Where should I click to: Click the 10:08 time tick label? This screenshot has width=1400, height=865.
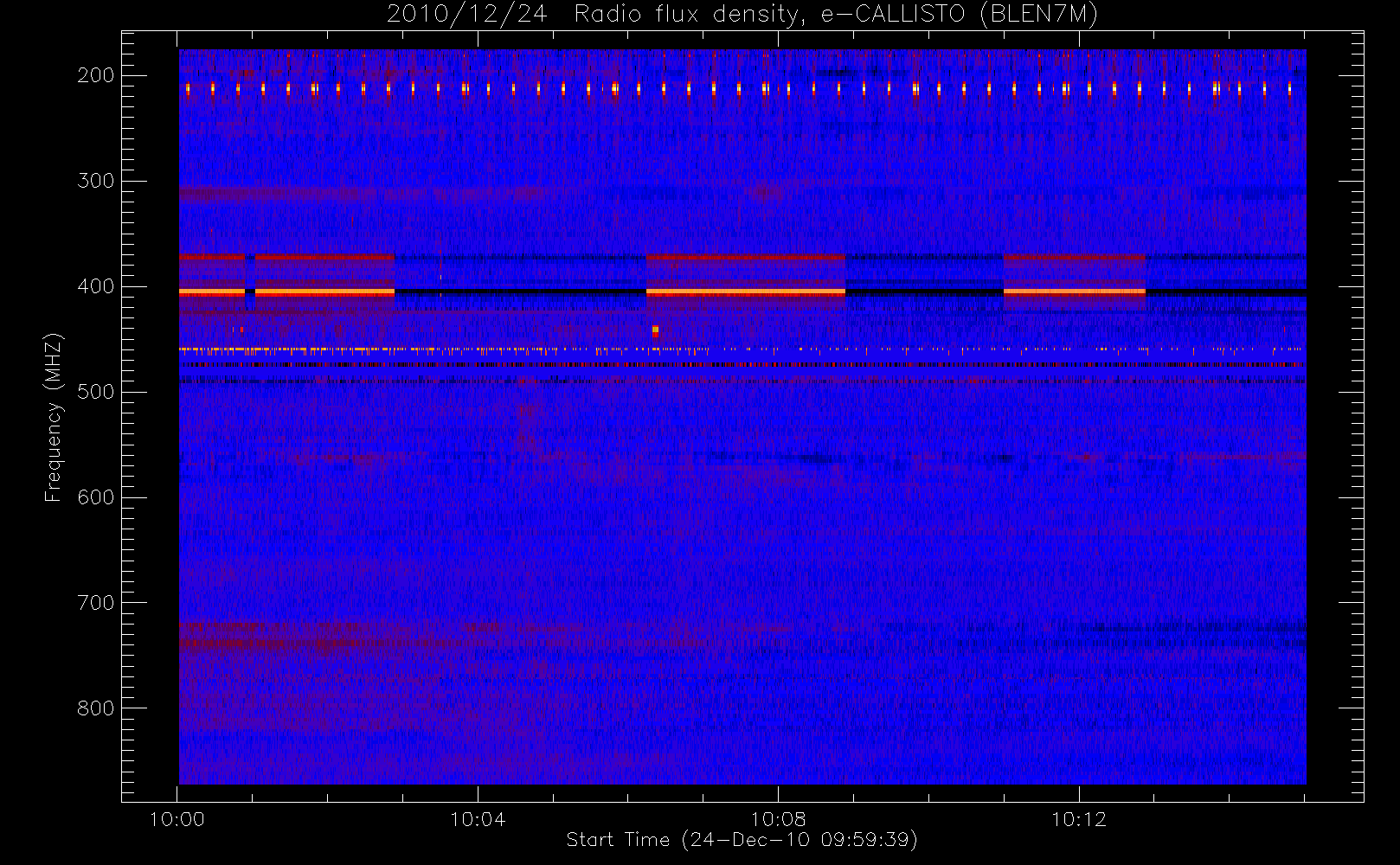[x=778, y=819]
